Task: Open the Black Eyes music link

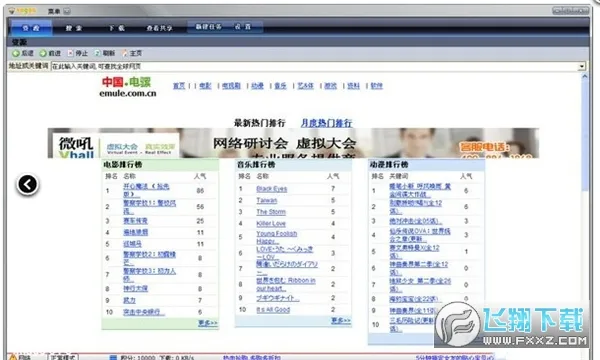Action: point(272,189)
